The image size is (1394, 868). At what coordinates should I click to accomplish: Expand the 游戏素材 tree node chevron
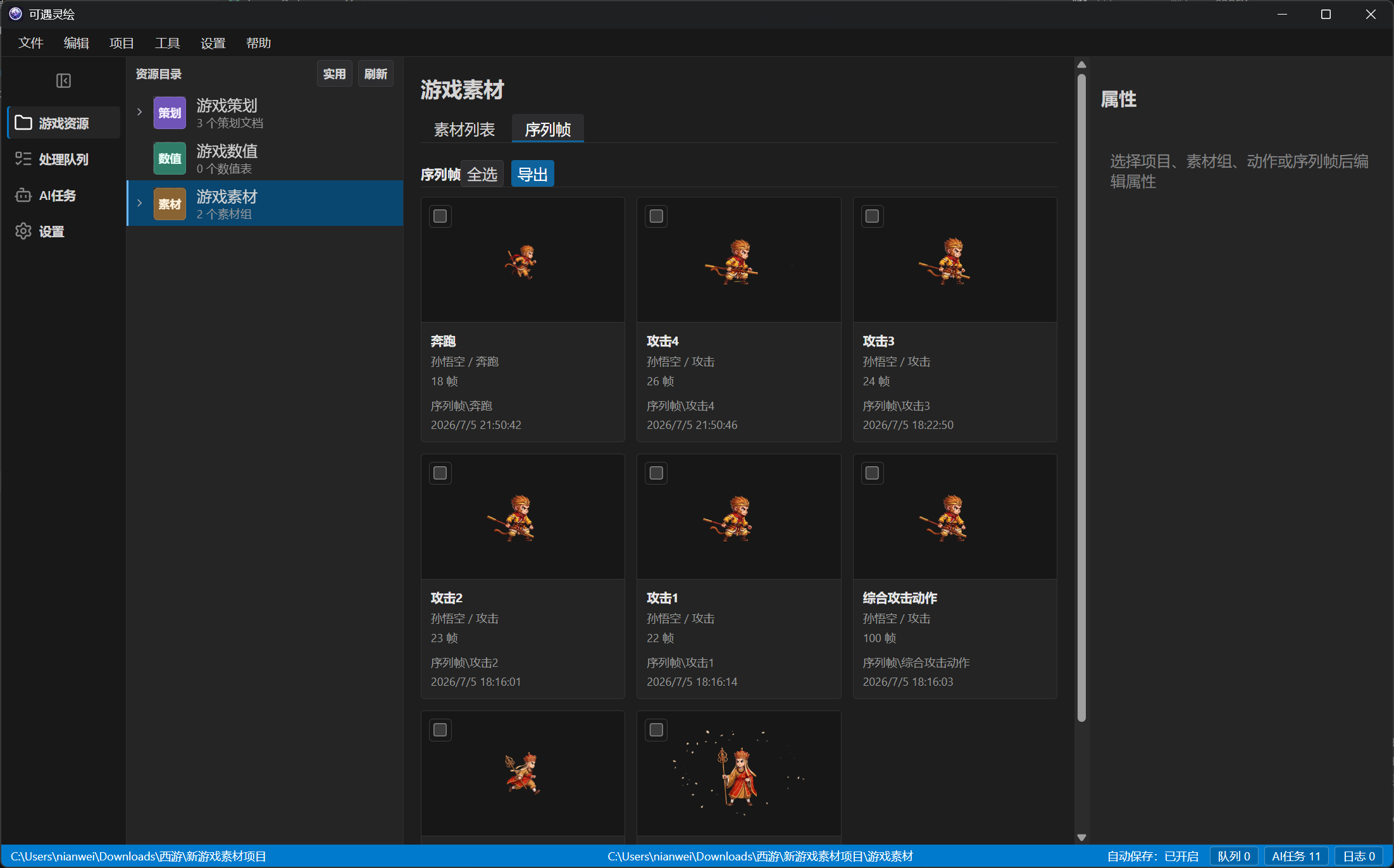point(140,203)
